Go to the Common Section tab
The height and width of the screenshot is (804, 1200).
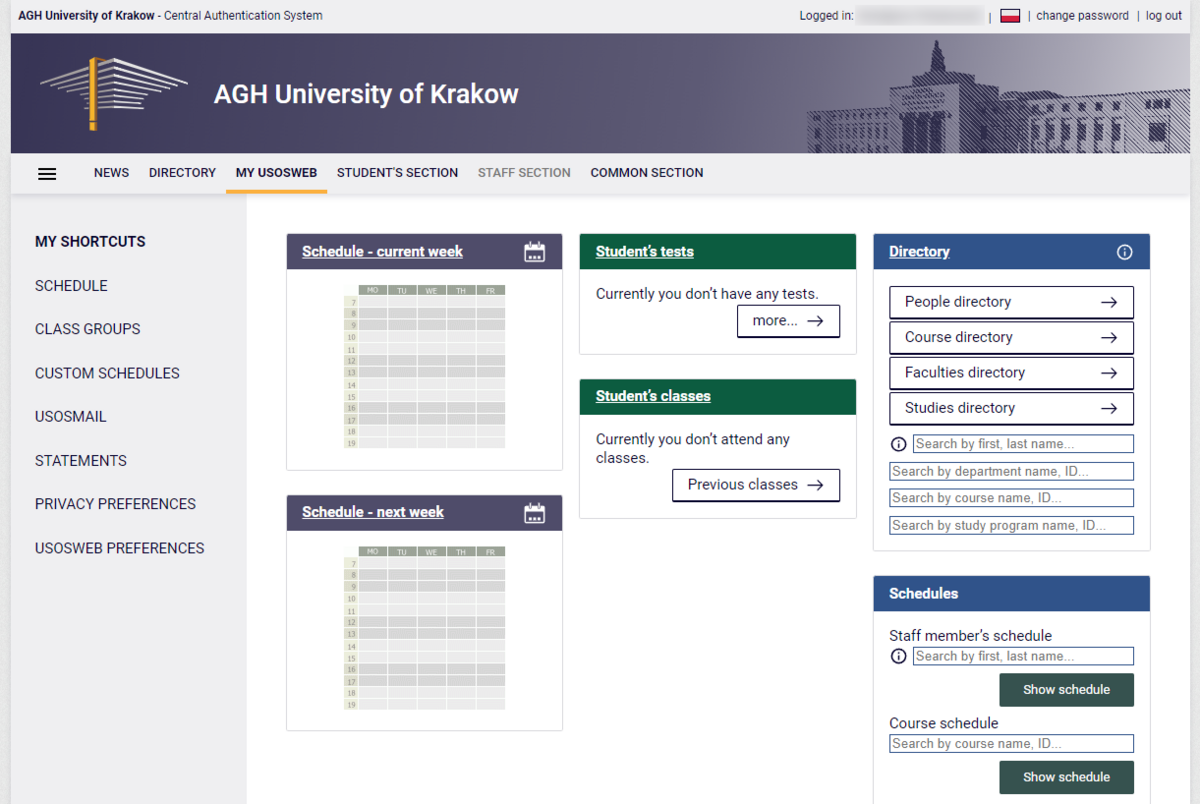click(x=646, y=173)
